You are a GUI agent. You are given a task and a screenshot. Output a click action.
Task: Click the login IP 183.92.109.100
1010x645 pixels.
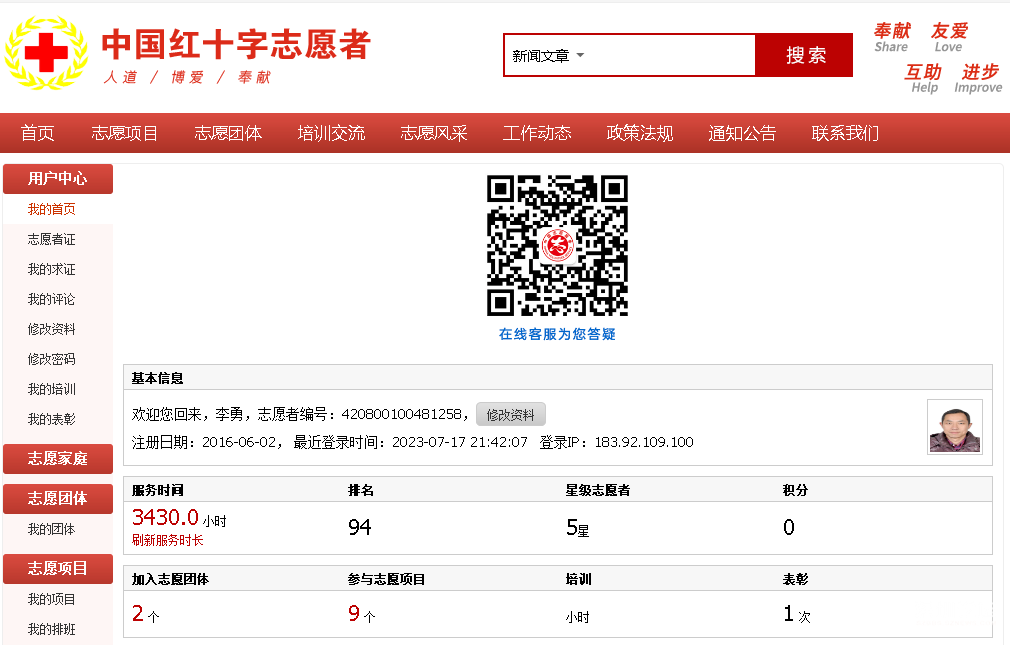644,442
